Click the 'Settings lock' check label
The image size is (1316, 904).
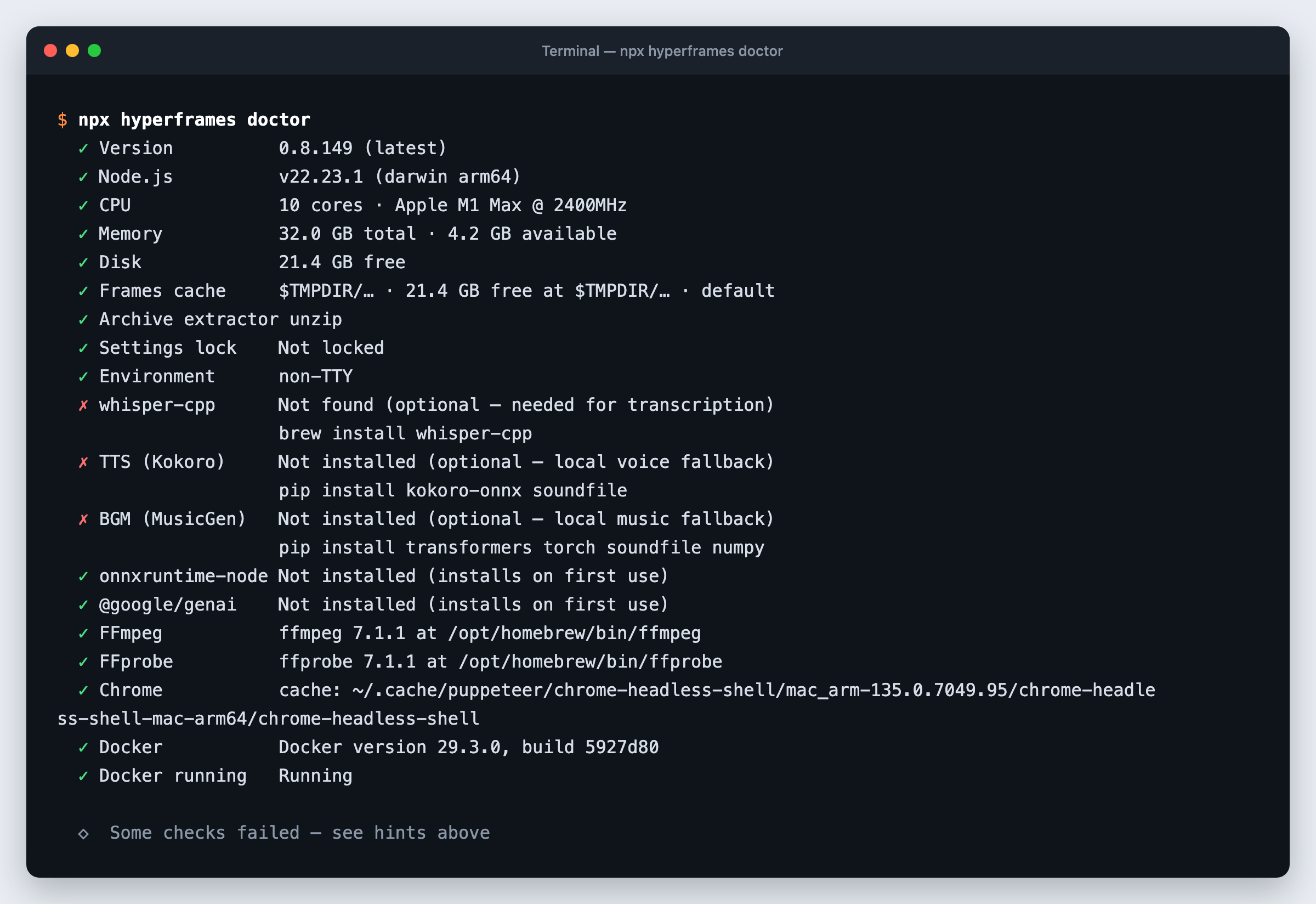168,348
